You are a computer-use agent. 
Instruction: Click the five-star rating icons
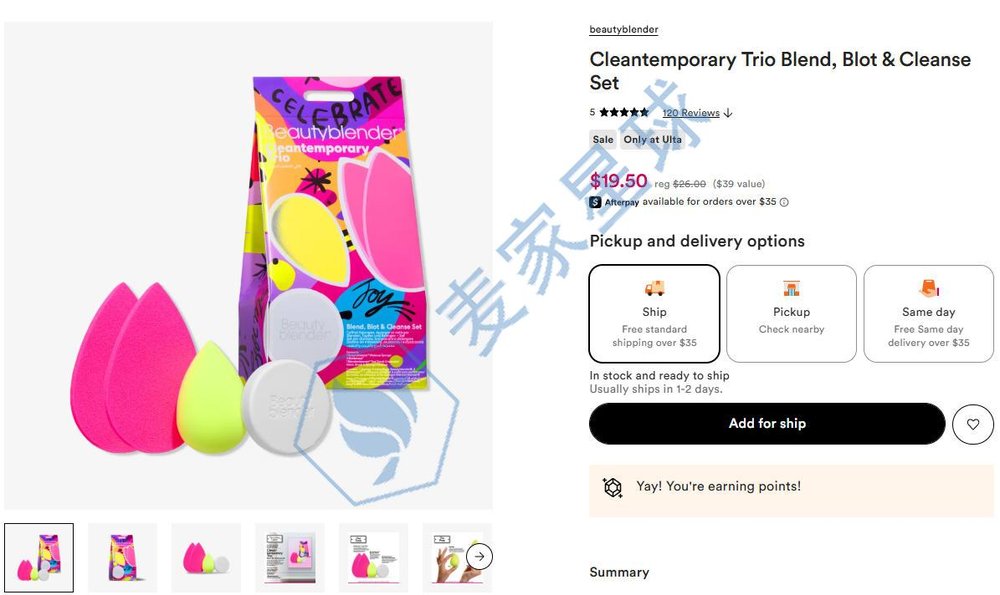625,112
